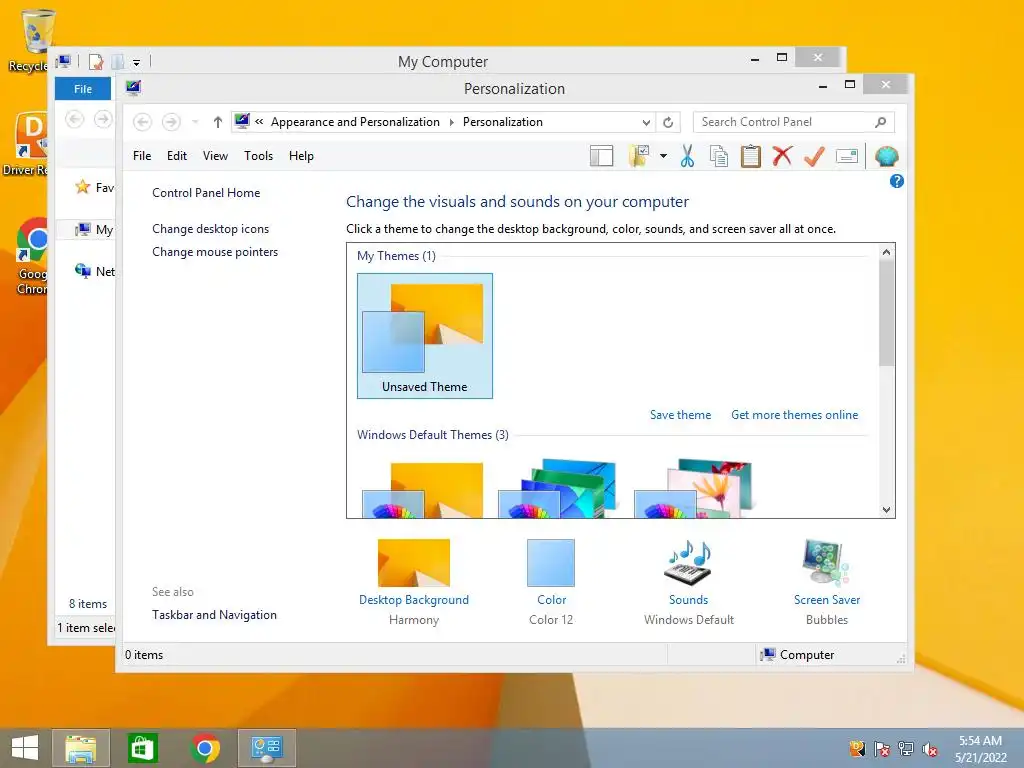Click Change mouse pointers link
The image size is (1024, 768).
click(215, 252)
